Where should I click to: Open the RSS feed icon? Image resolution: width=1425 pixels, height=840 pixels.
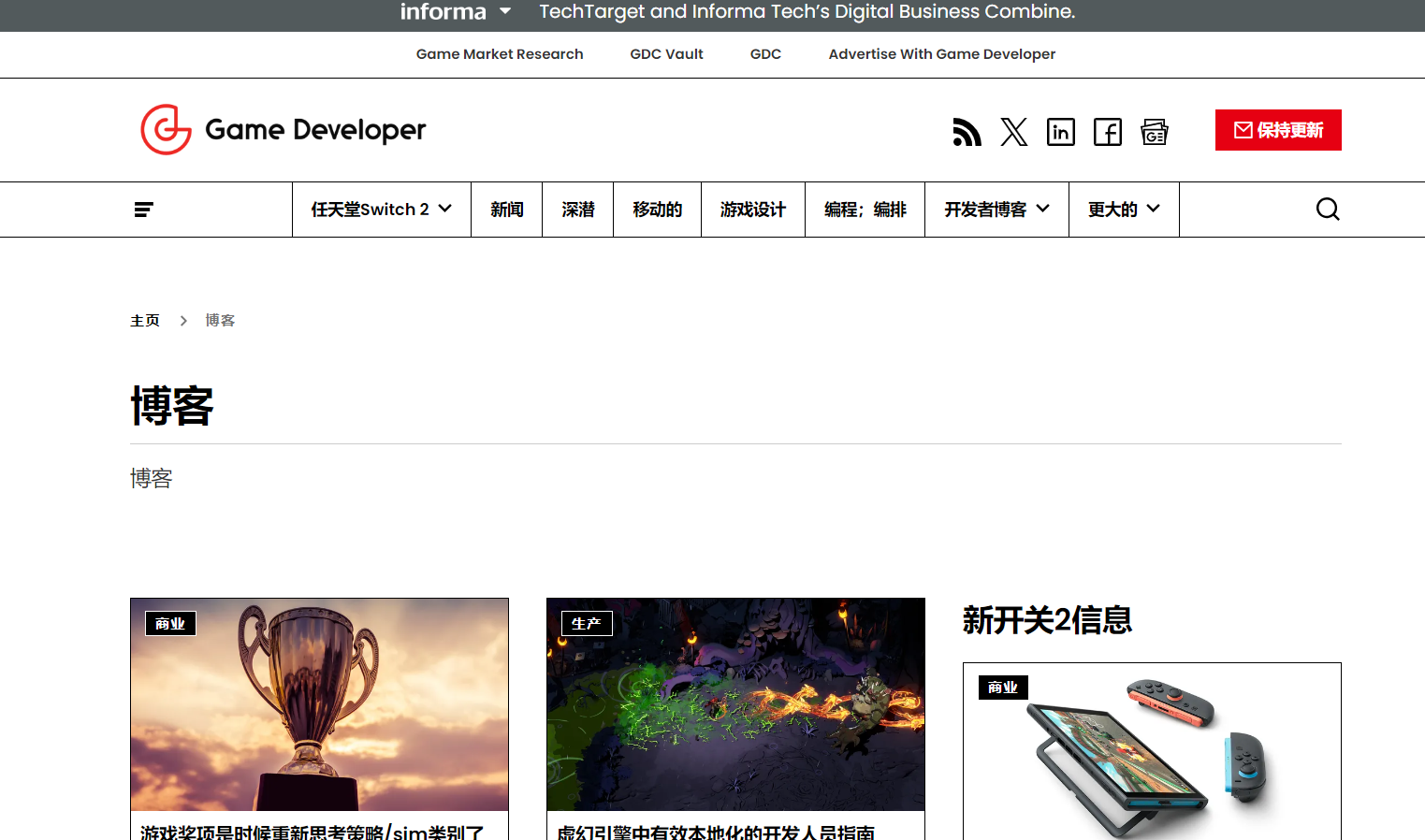[967, 132]
